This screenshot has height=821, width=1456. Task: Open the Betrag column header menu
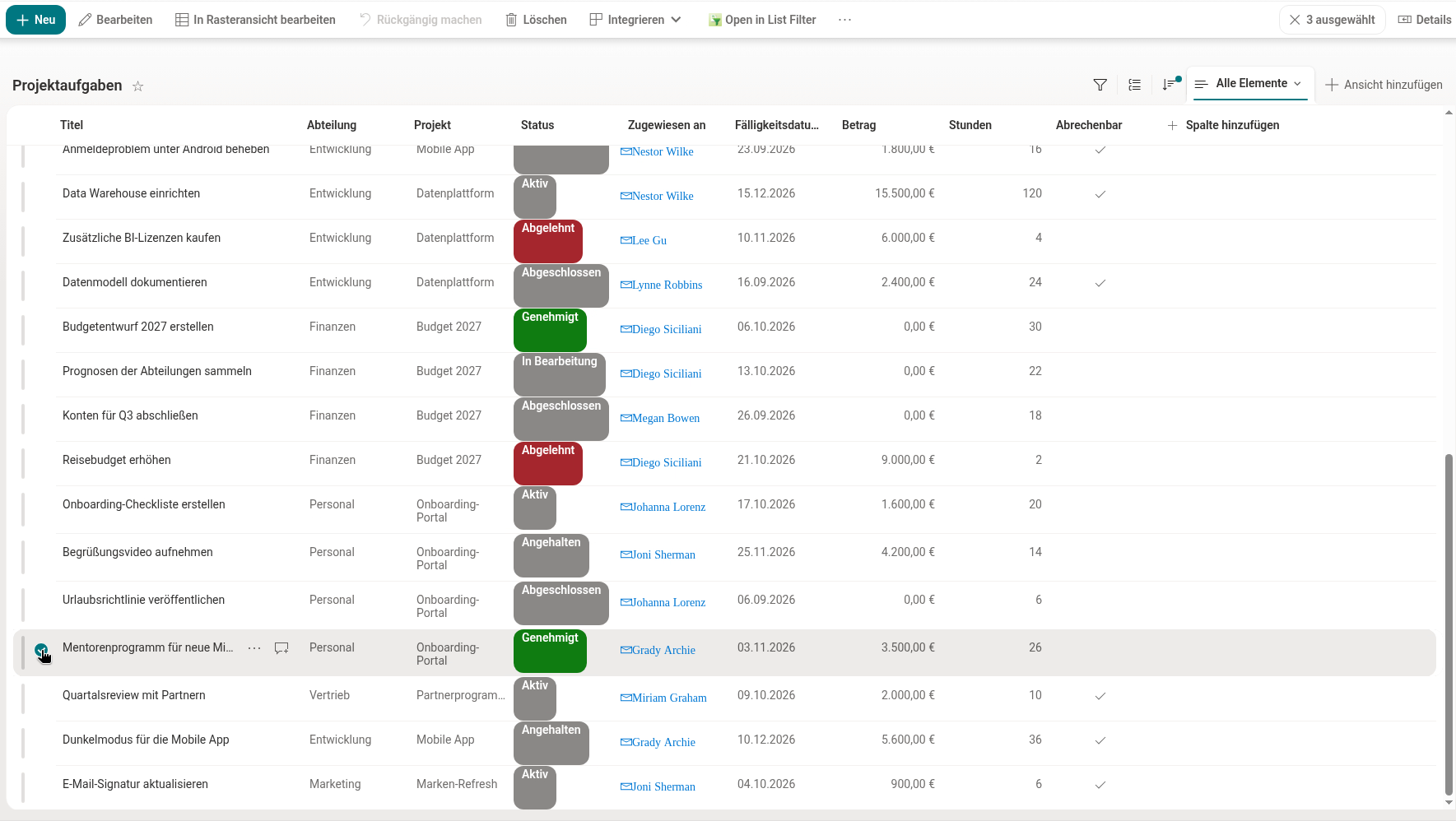click(x=858, y=125)
